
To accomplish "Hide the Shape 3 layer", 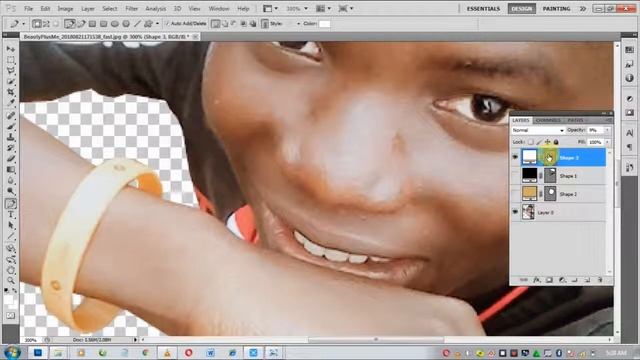I will click(x=515, y=157).
